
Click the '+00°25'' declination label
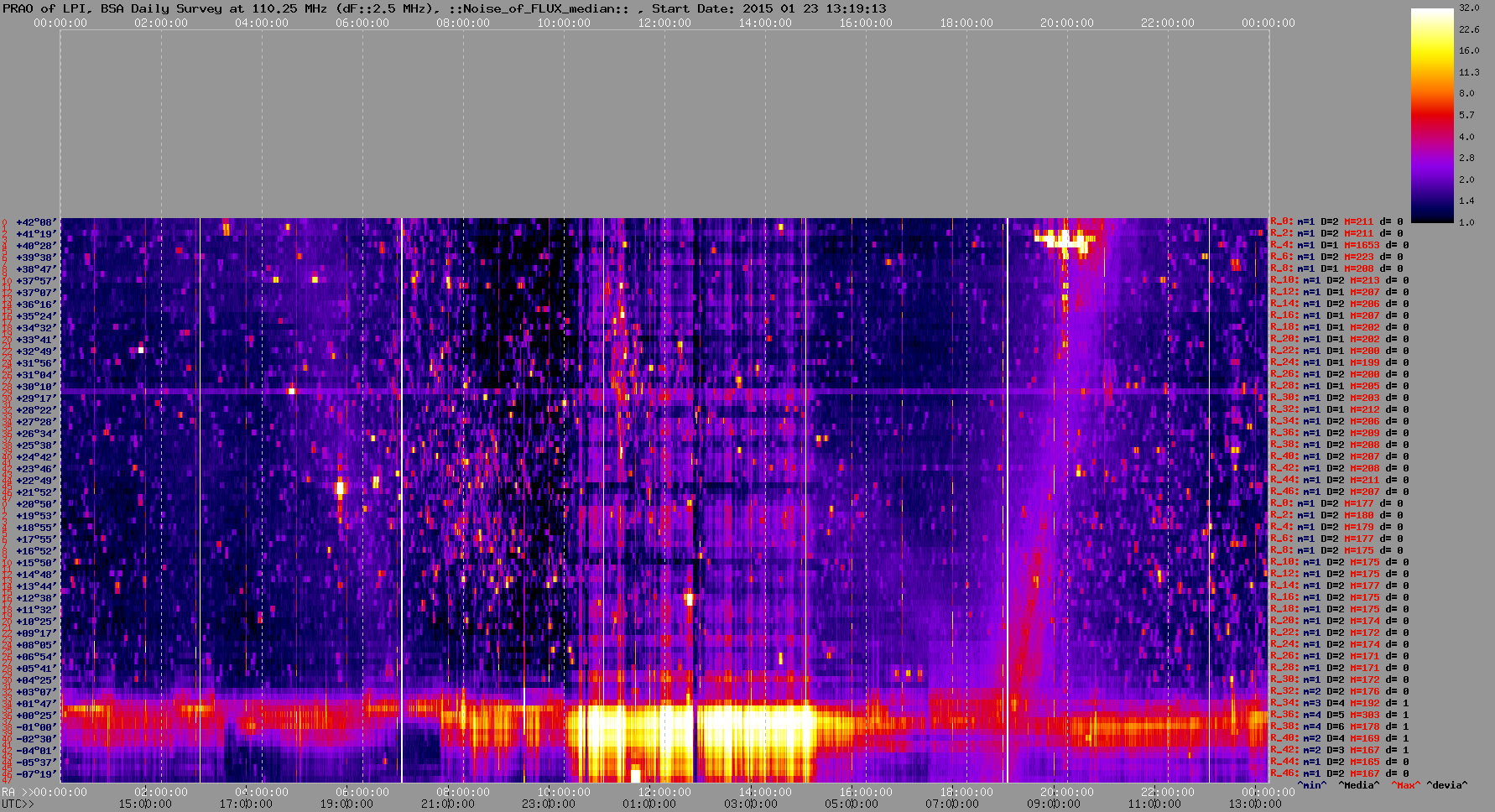[x=36, y=716]
